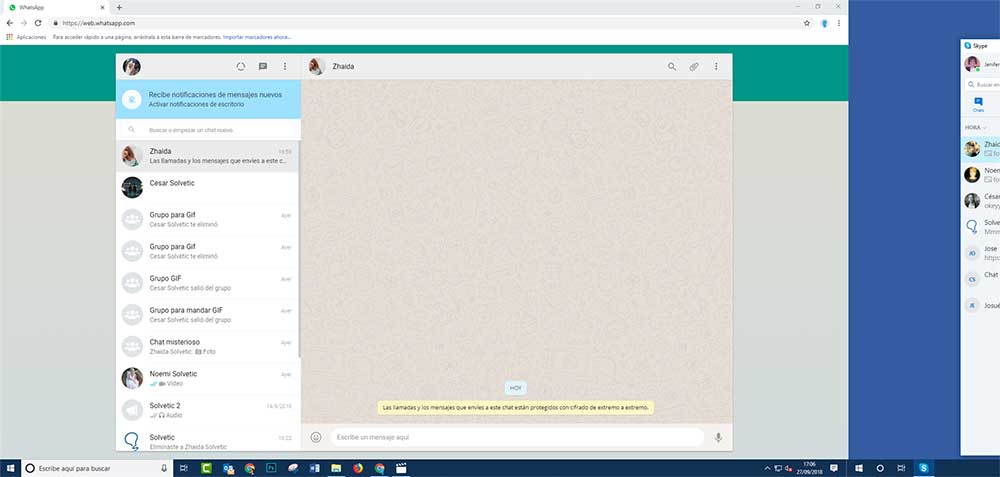Click the end-to-end encryption notice

click(515, 407)
